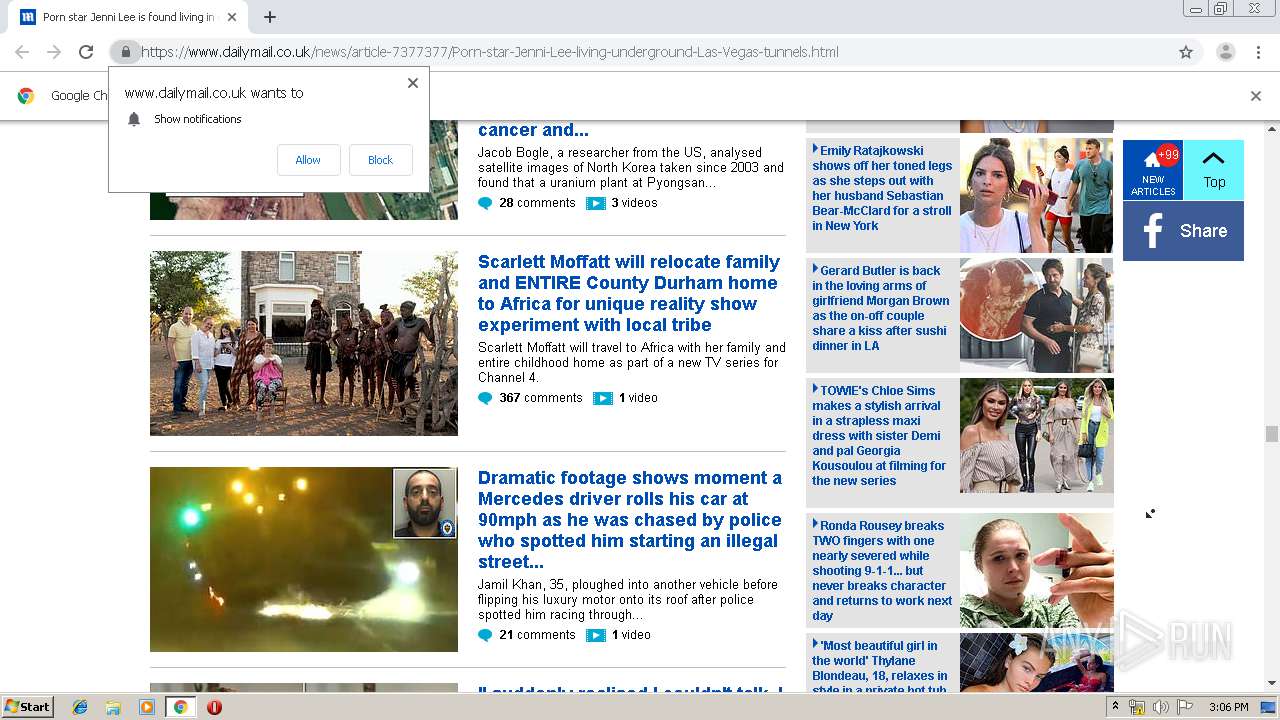This screenshot has height=720, width=1280.
Task: Allow notifications from dailymail.co.uk
Action: pyautogui.click(x=308, y=160)
